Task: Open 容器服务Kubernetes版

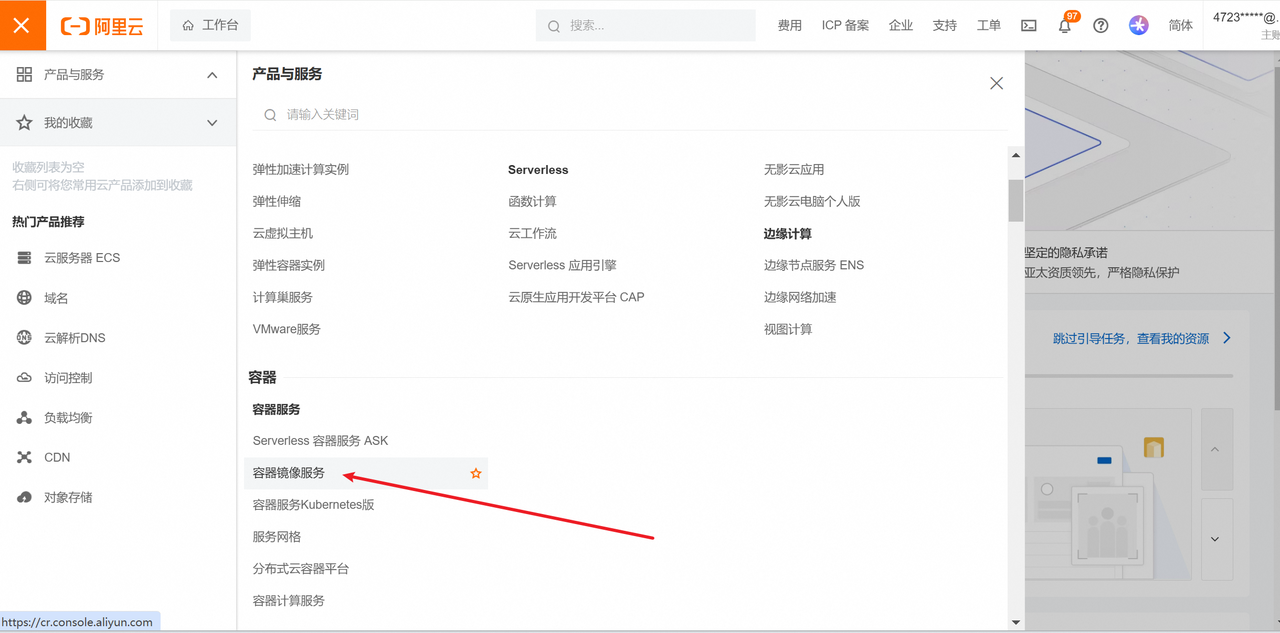Action: click(314, 505)
